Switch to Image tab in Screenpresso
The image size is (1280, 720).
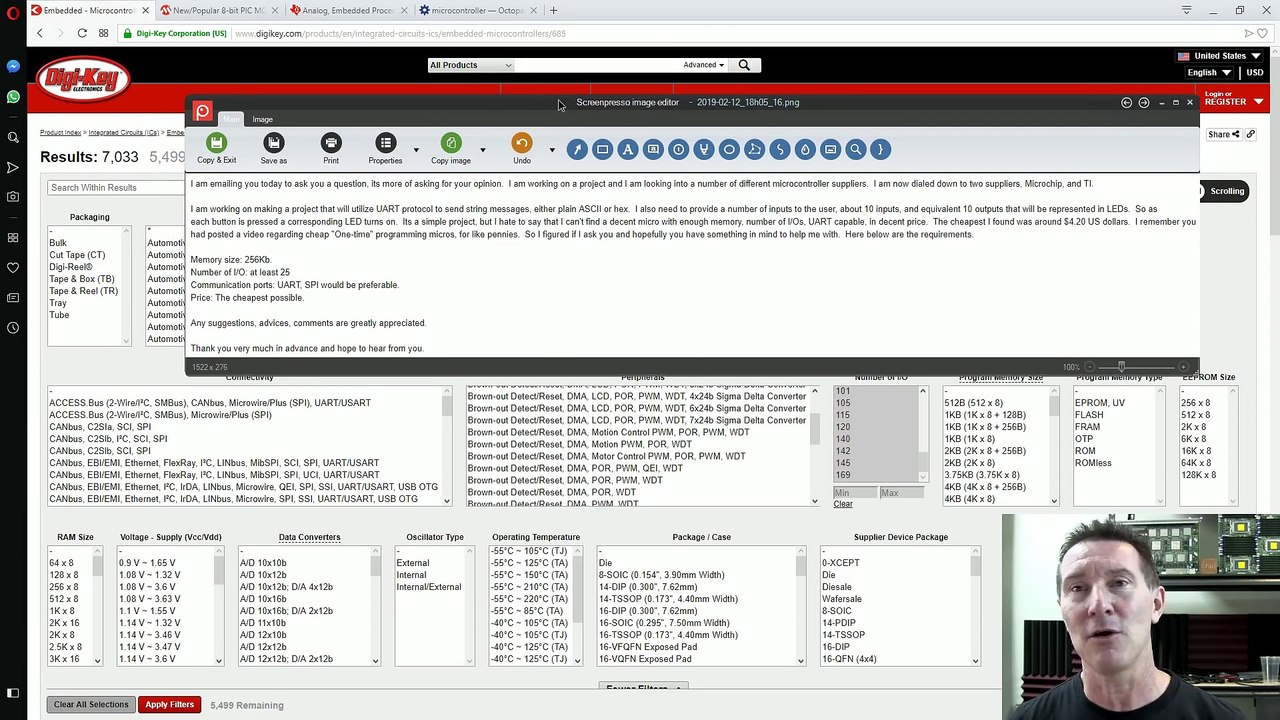tap(262, 120)
